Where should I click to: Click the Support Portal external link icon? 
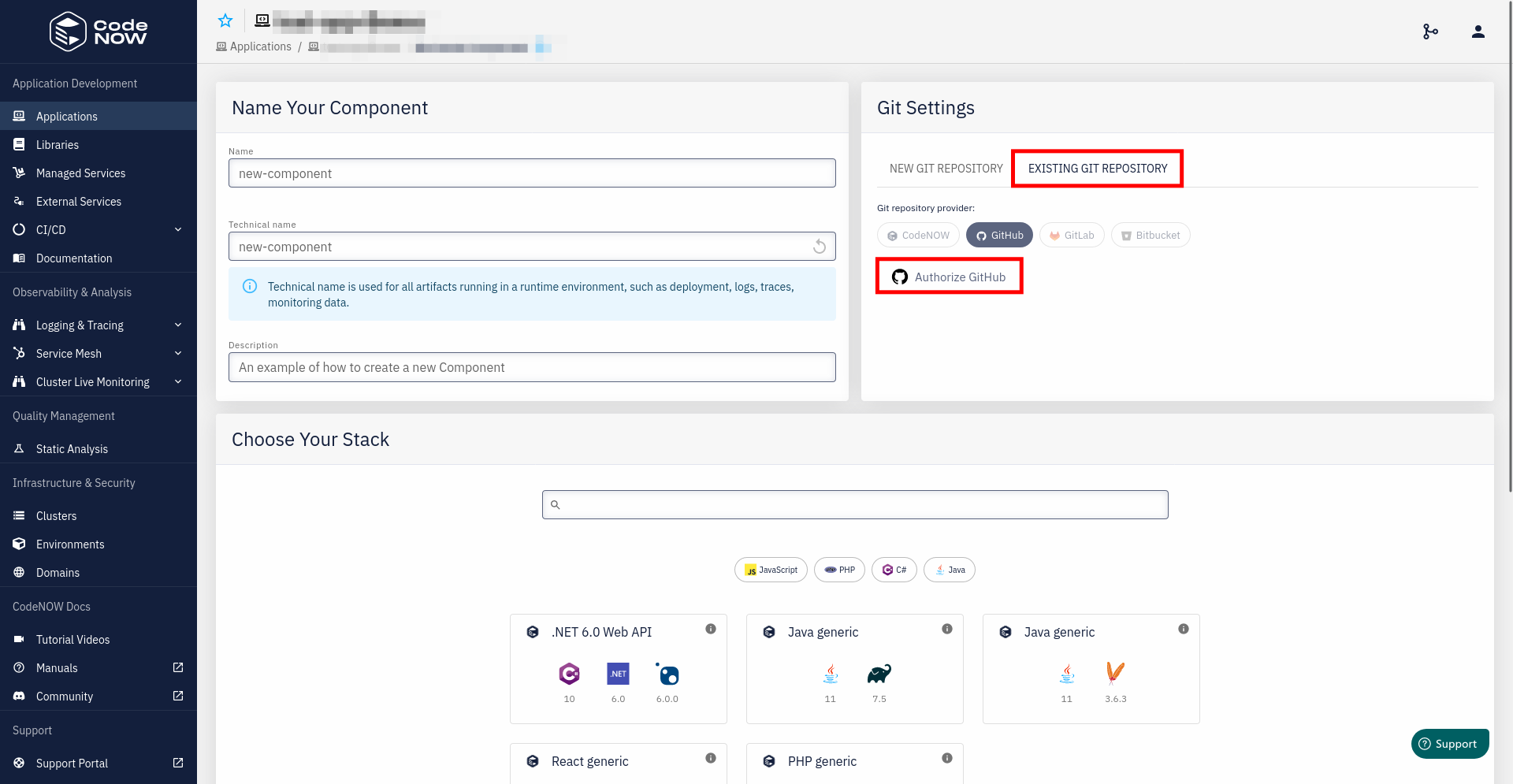pos(178,763)
